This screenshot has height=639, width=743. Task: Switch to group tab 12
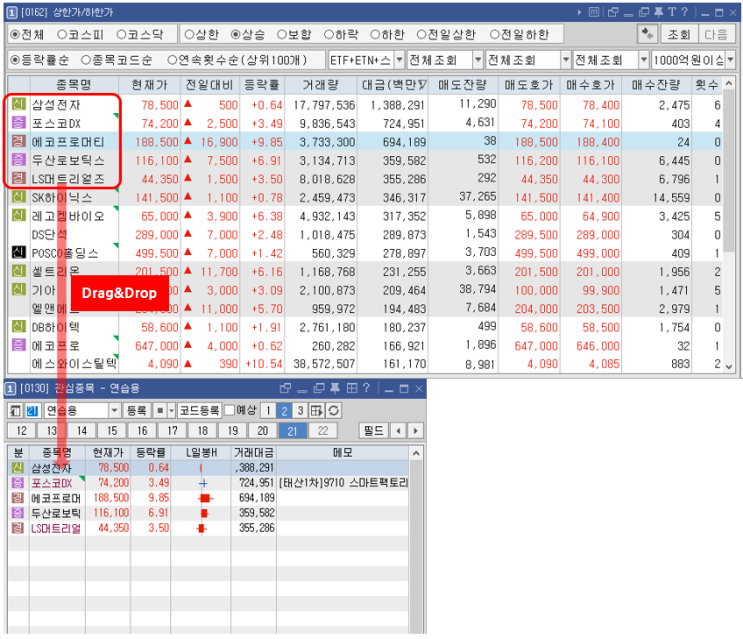tap(22, 431)
